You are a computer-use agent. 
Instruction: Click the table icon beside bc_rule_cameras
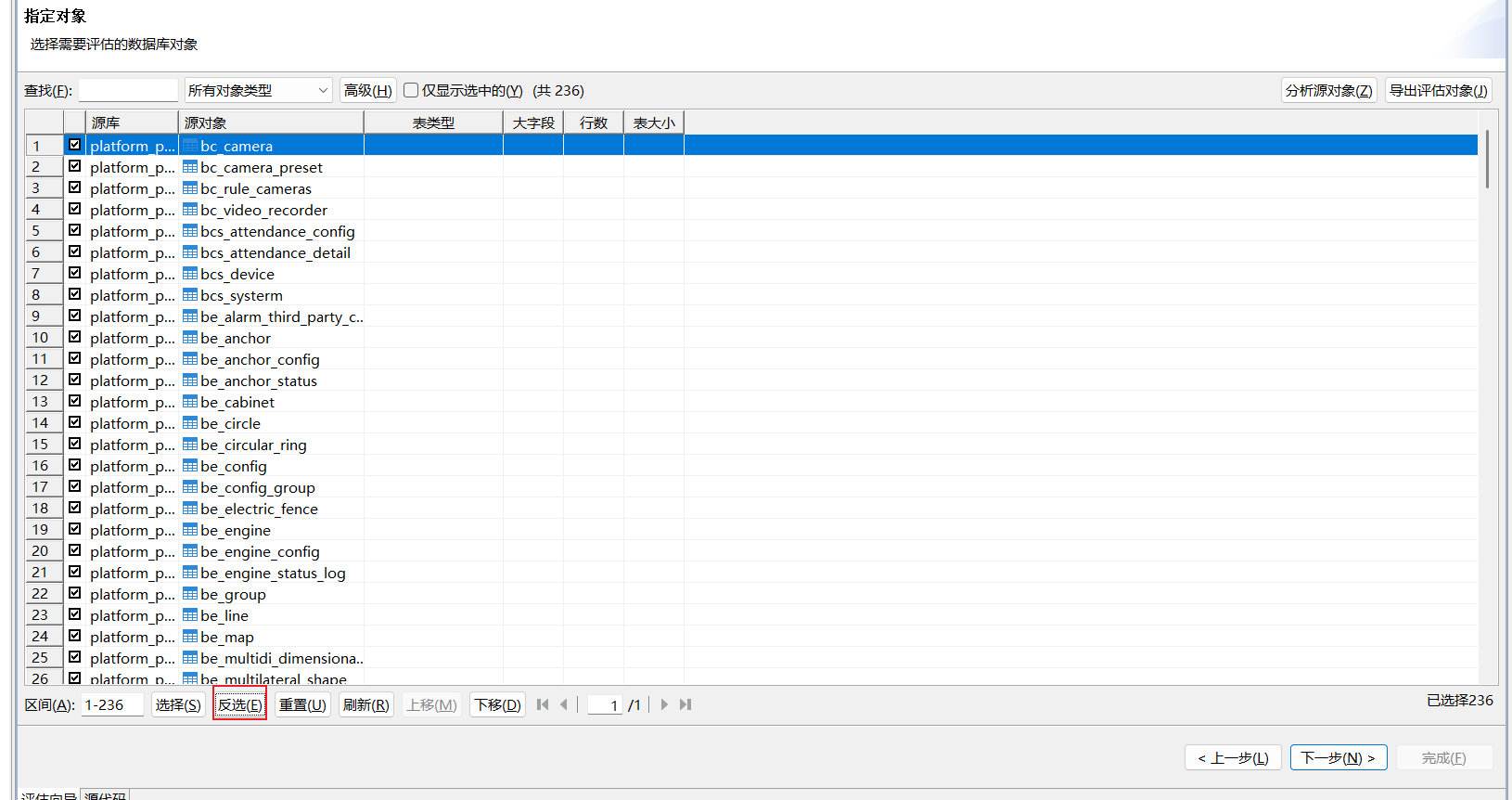click(x=190, y=187)
